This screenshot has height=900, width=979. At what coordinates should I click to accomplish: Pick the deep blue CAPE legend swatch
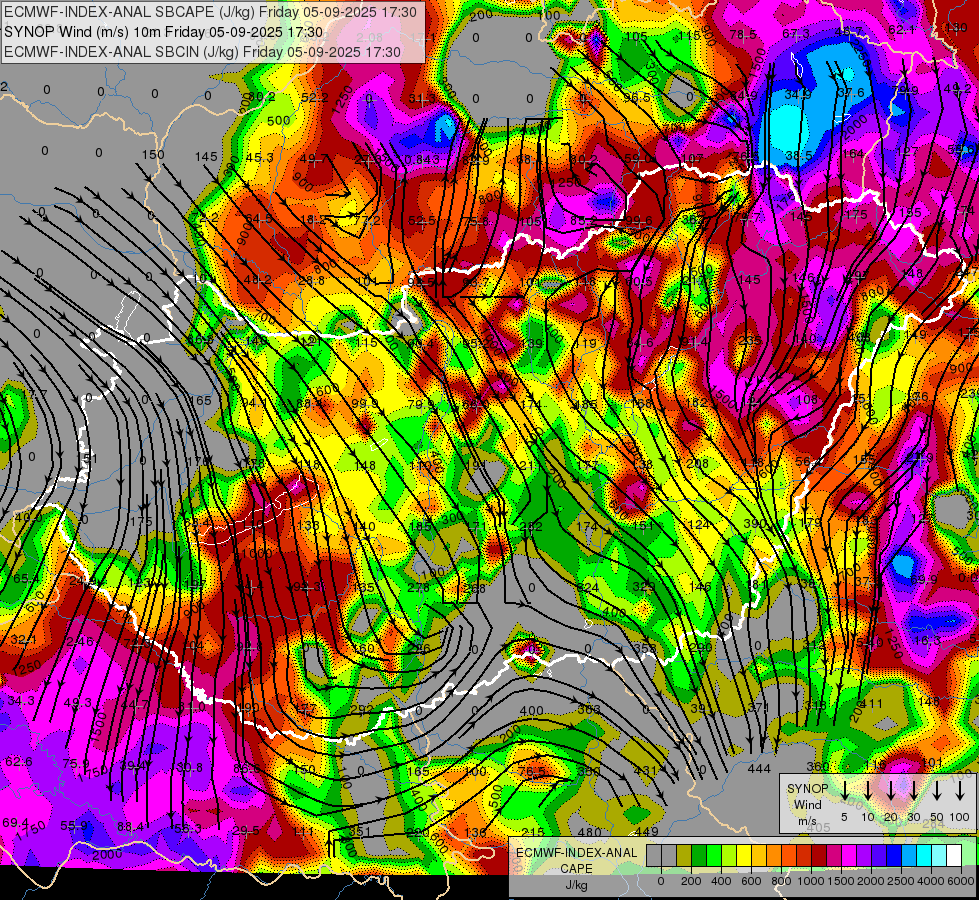point(894,856)
